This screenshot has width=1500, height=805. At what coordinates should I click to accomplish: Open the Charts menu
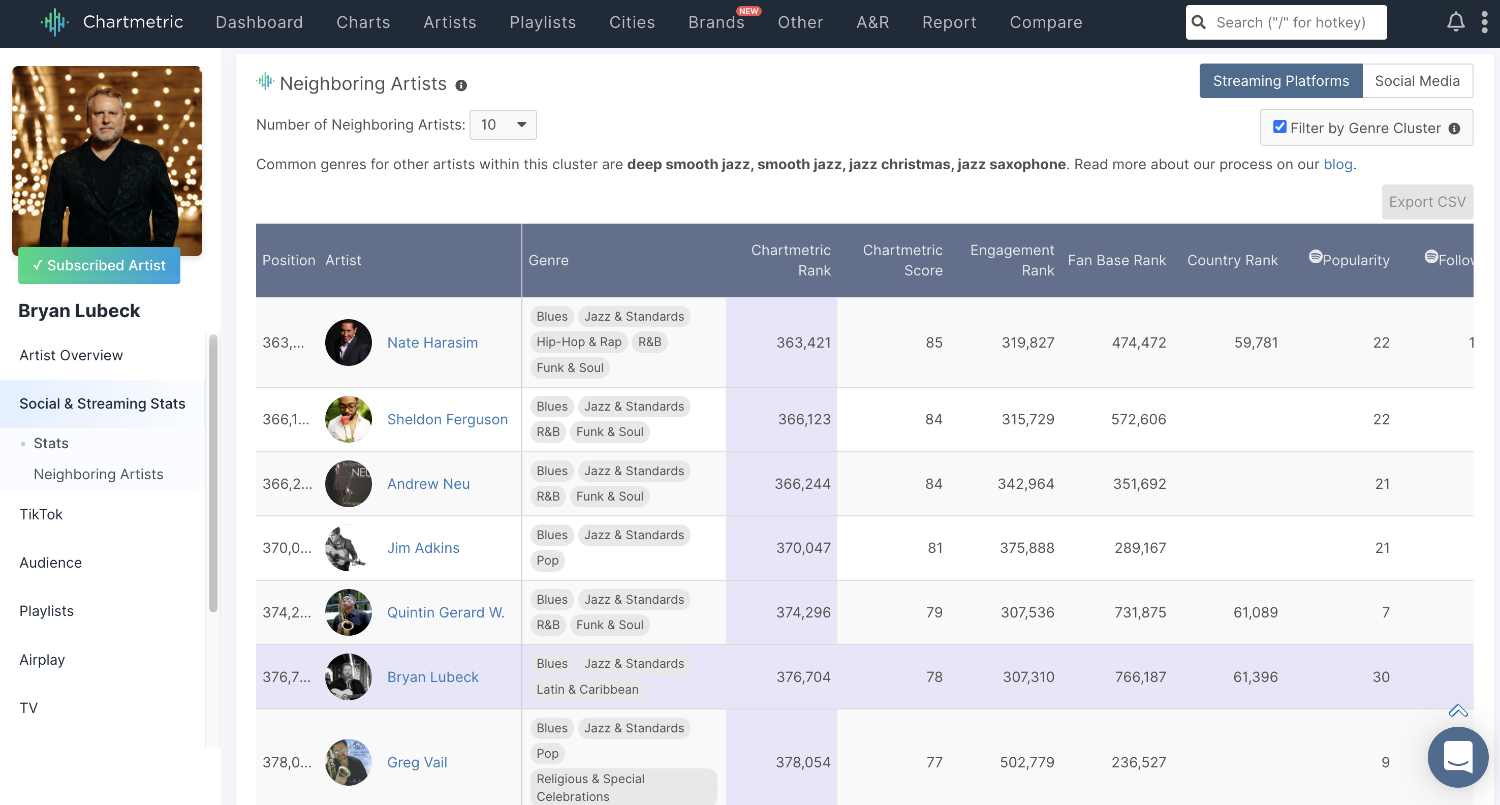(363, 22)
